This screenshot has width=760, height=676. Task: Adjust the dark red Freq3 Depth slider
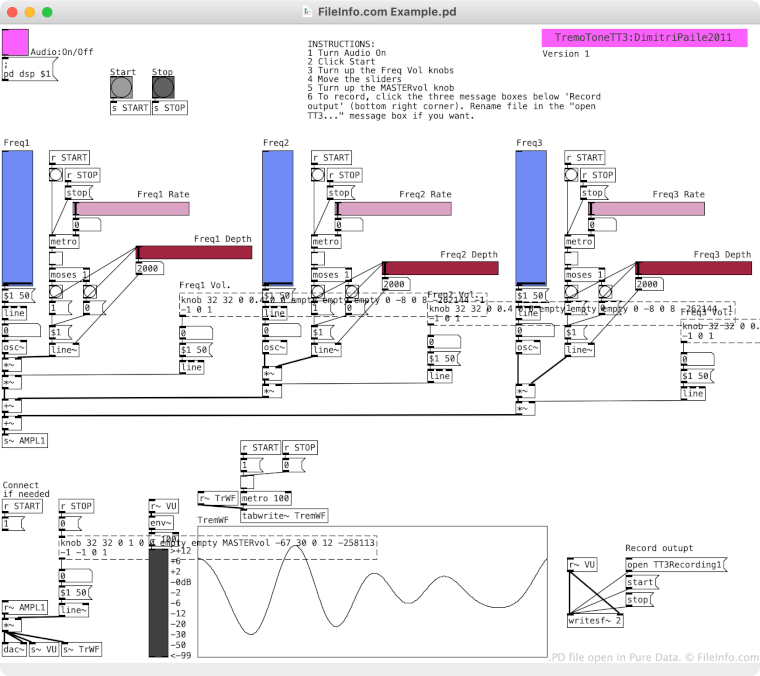tap(694, 268)
